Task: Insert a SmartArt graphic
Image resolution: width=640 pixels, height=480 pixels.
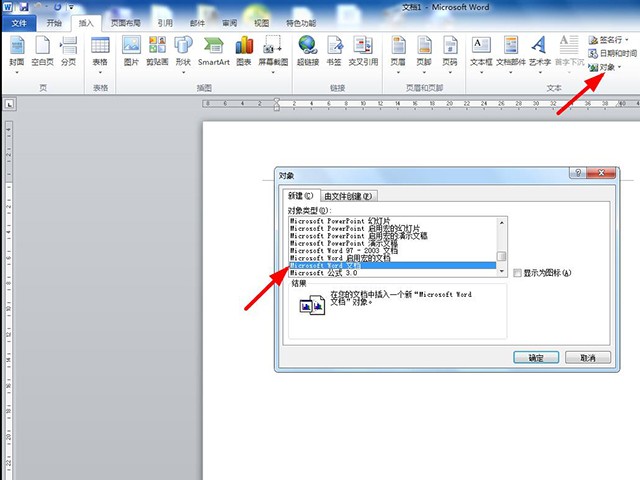Action: click(213, 51)
